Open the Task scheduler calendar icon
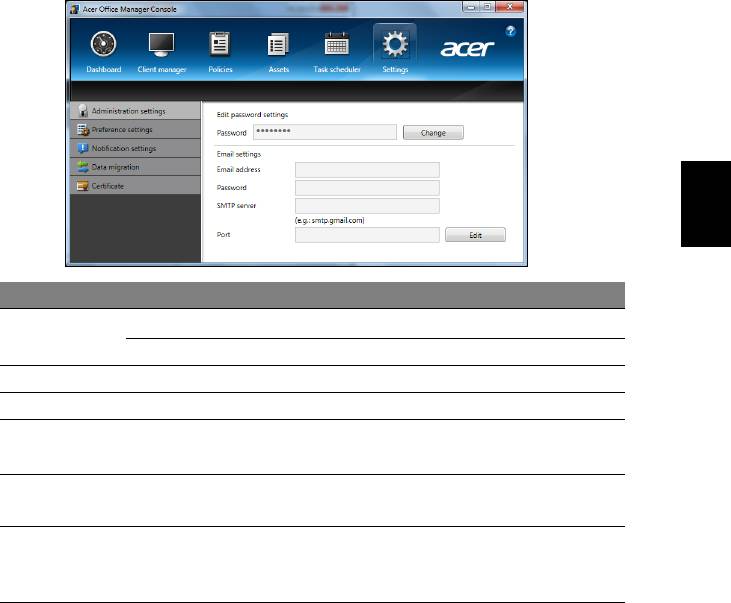Viewport: 731px width, 603px height. tap(336, 45)
